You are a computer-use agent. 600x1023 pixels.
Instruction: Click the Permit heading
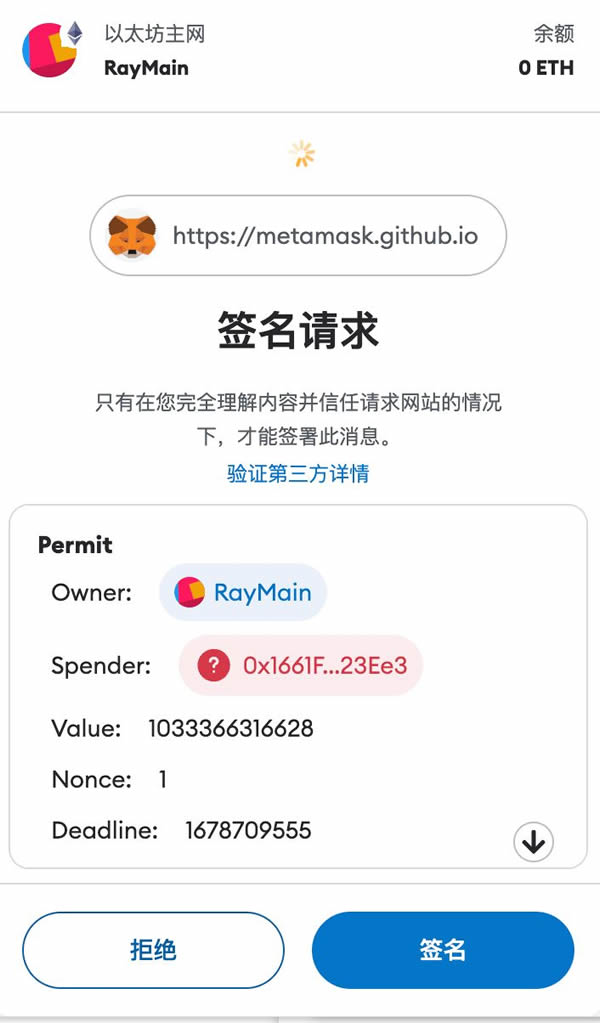coord(75,545)
